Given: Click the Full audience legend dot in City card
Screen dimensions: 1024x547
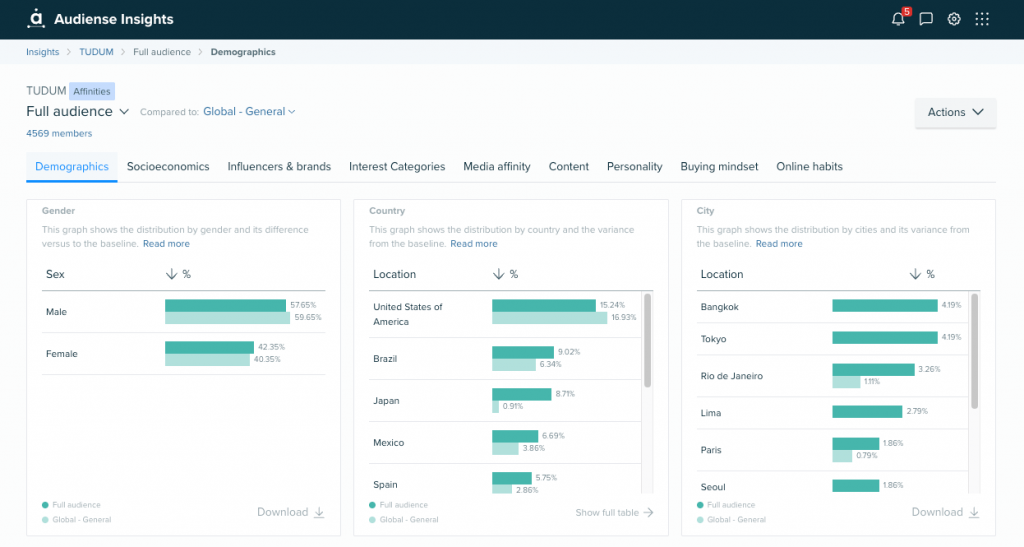Looking at the screenshot, I should click(700, 505).
